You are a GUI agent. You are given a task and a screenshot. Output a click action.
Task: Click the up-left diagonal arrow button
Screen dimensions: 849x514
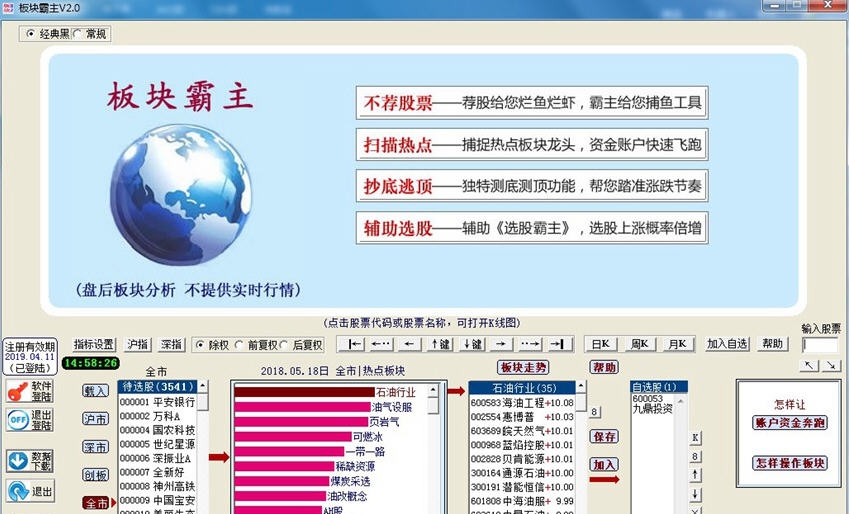coord(809,366)
